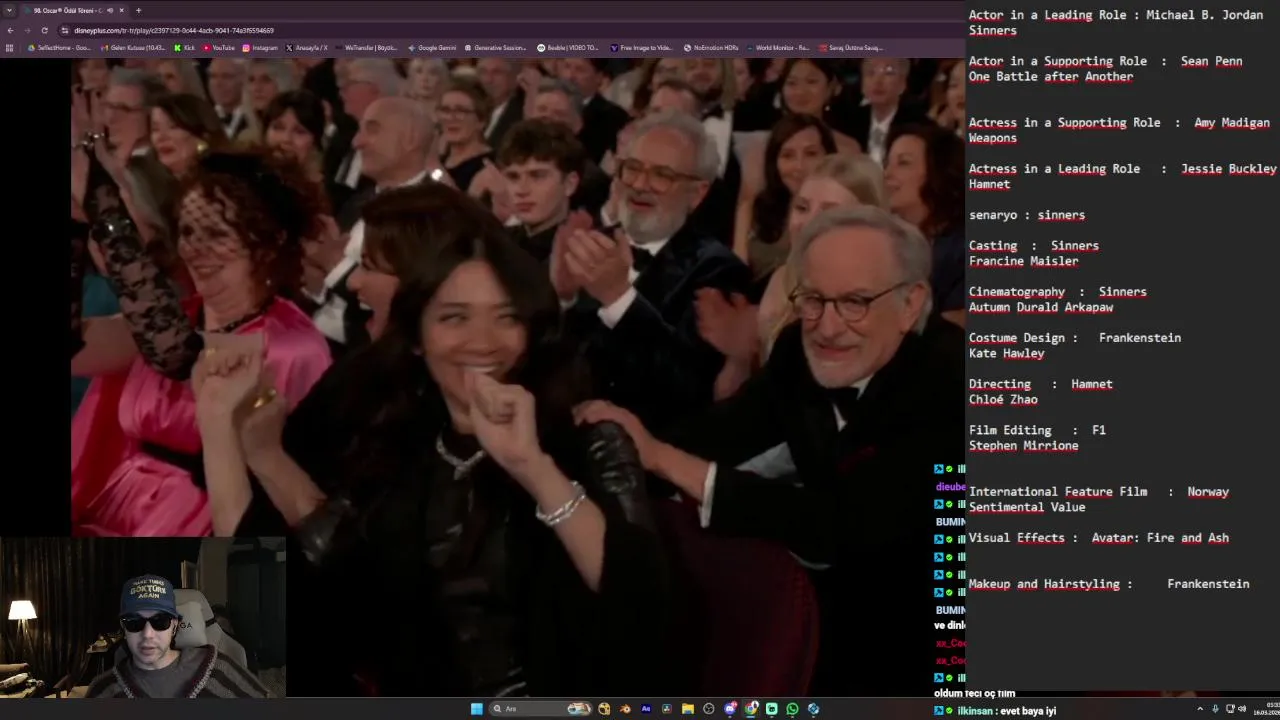Open DaVinci Resolve from the taskbar
The image size is (1280, 720).
pos(667,709)
